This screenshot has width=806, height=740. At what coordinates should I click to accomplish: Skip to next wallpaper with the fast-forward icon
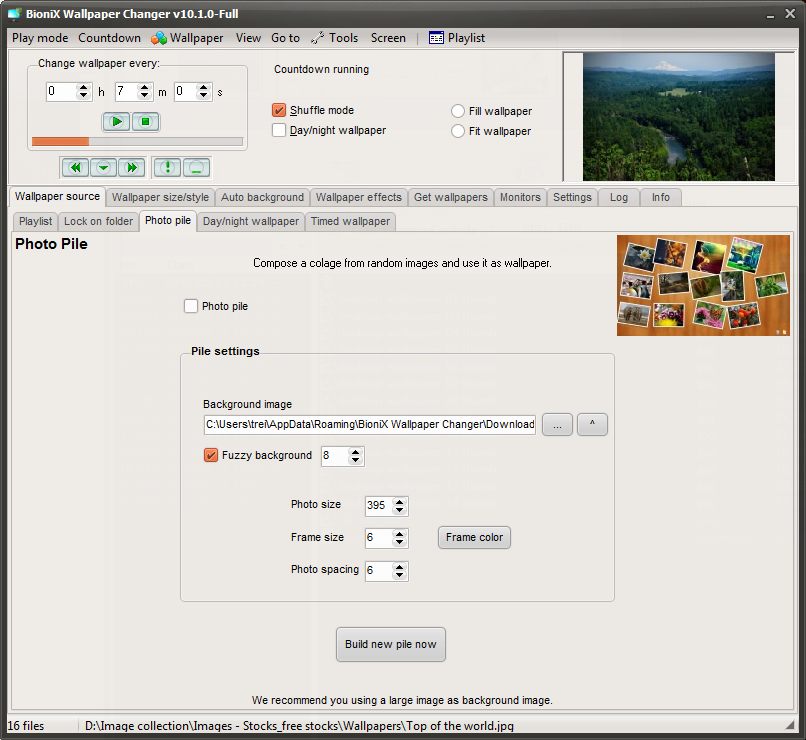(132, 168)
